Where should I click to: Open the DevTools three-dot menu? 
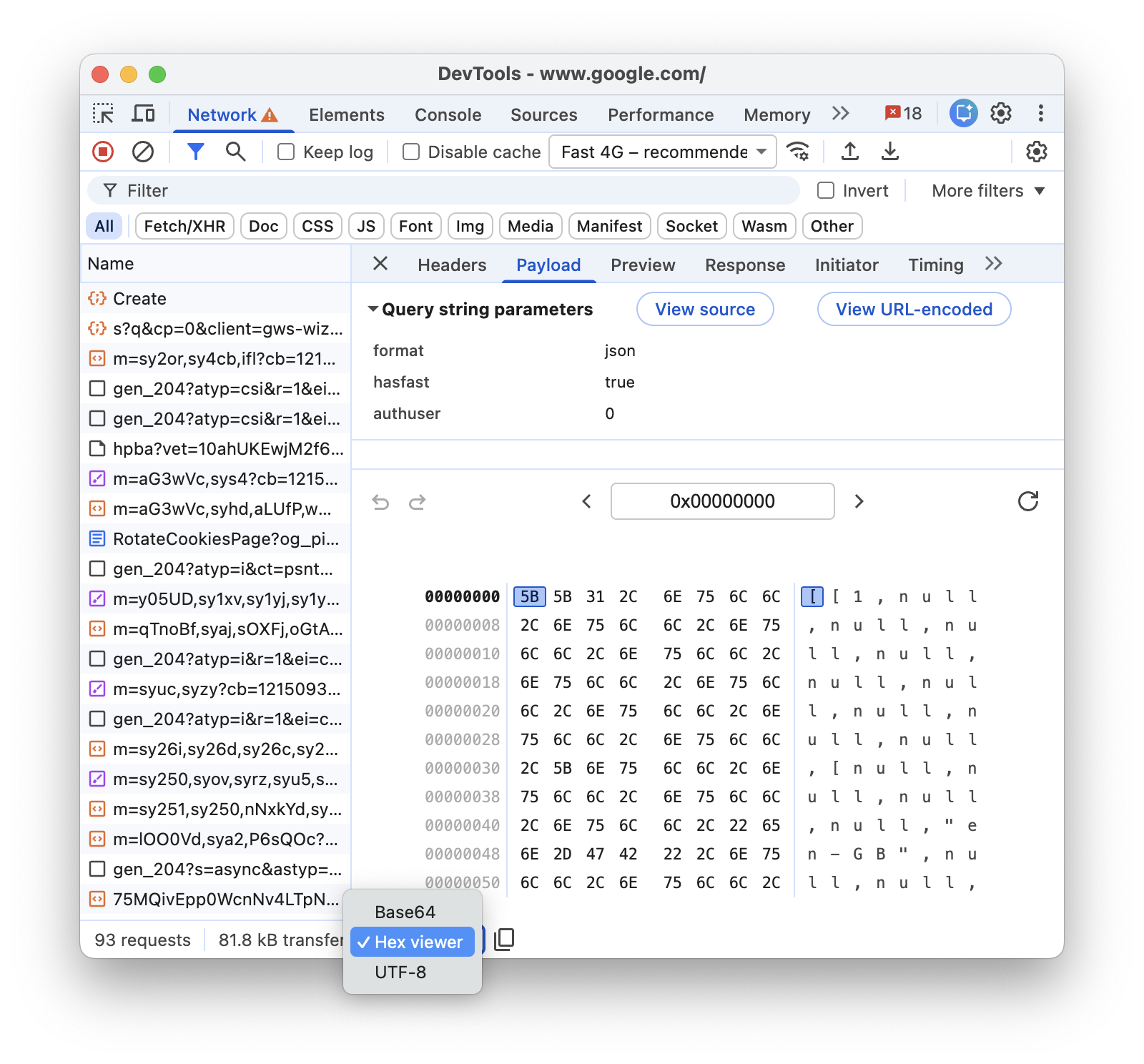point(1040,114)
